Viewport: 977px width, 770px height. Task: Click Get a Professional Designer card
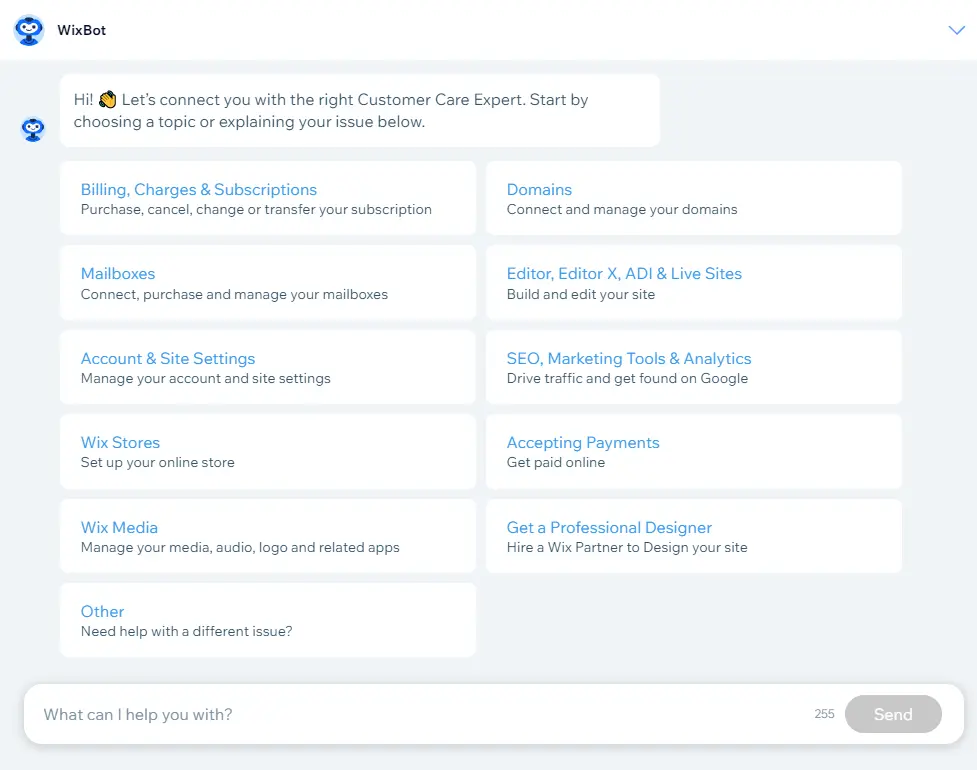[693, 536]
